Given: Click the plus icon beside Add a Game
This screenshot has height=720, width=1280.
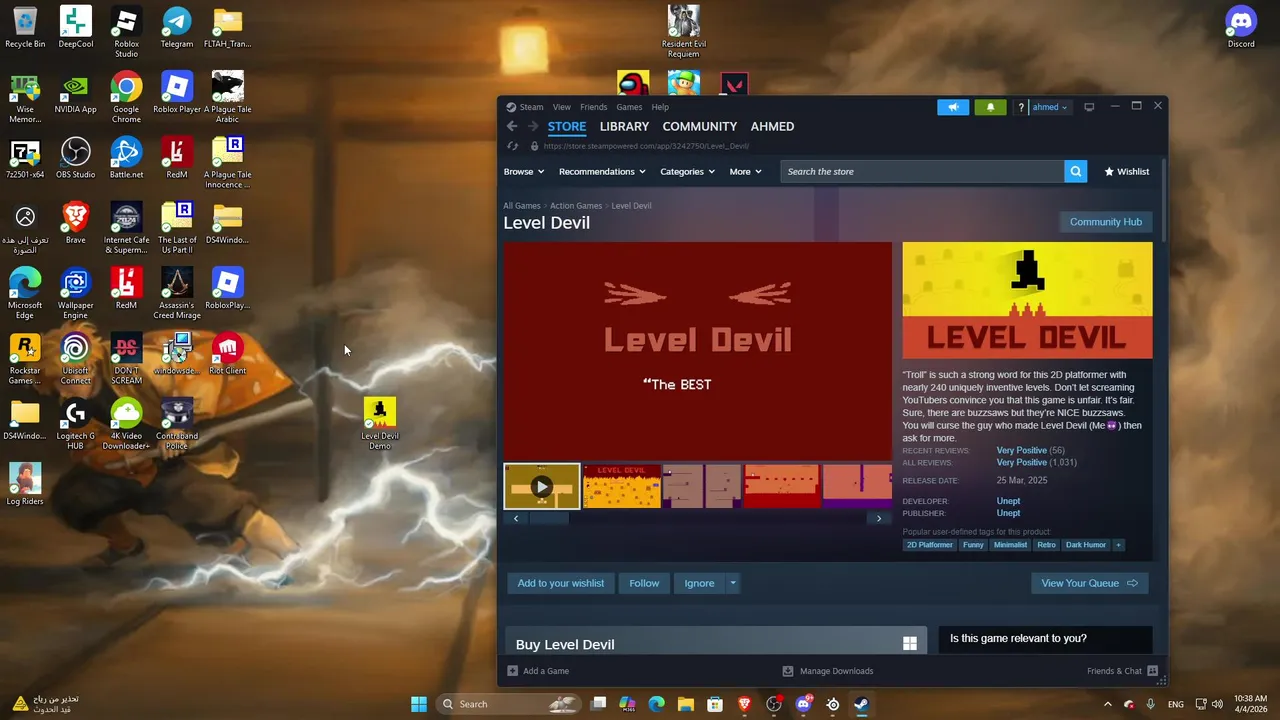Looking at the screenshot, I should click(x=512, y=671).
